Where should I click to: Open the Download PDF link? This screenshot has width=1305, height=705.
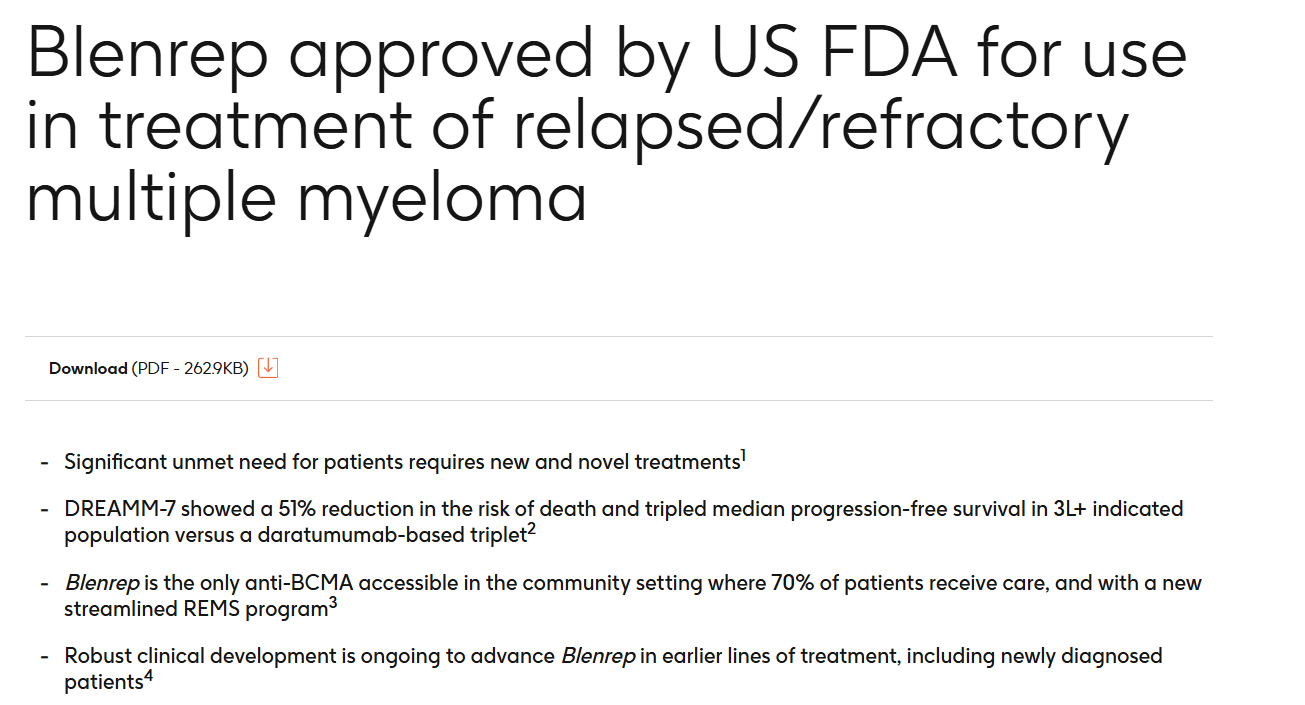(x=89, y=369)
